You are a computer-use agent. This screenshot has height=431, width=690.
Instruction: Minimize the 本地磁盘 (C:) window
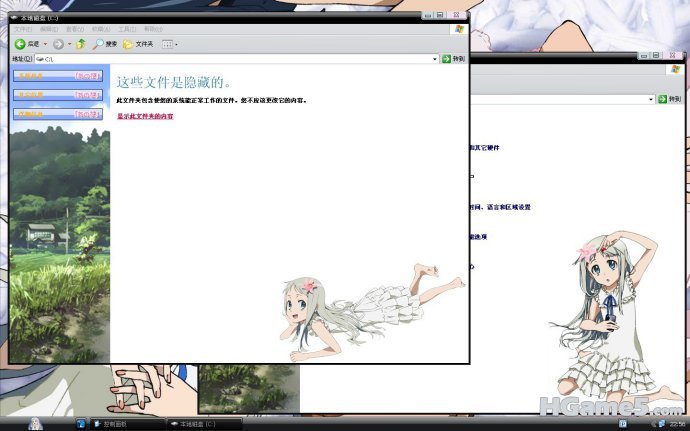tap(428, 15)
